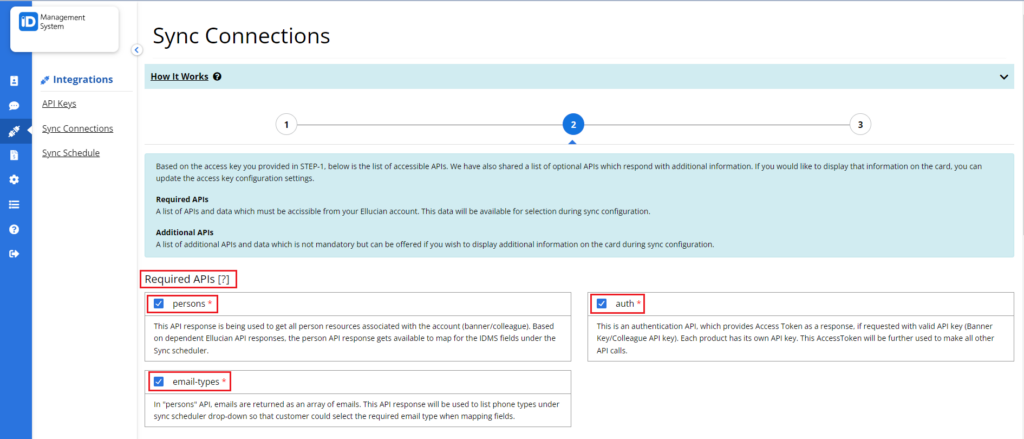The image size is (1024, 439).
Task: Open the API Keys menu item
Action: [x=59, y=104]
